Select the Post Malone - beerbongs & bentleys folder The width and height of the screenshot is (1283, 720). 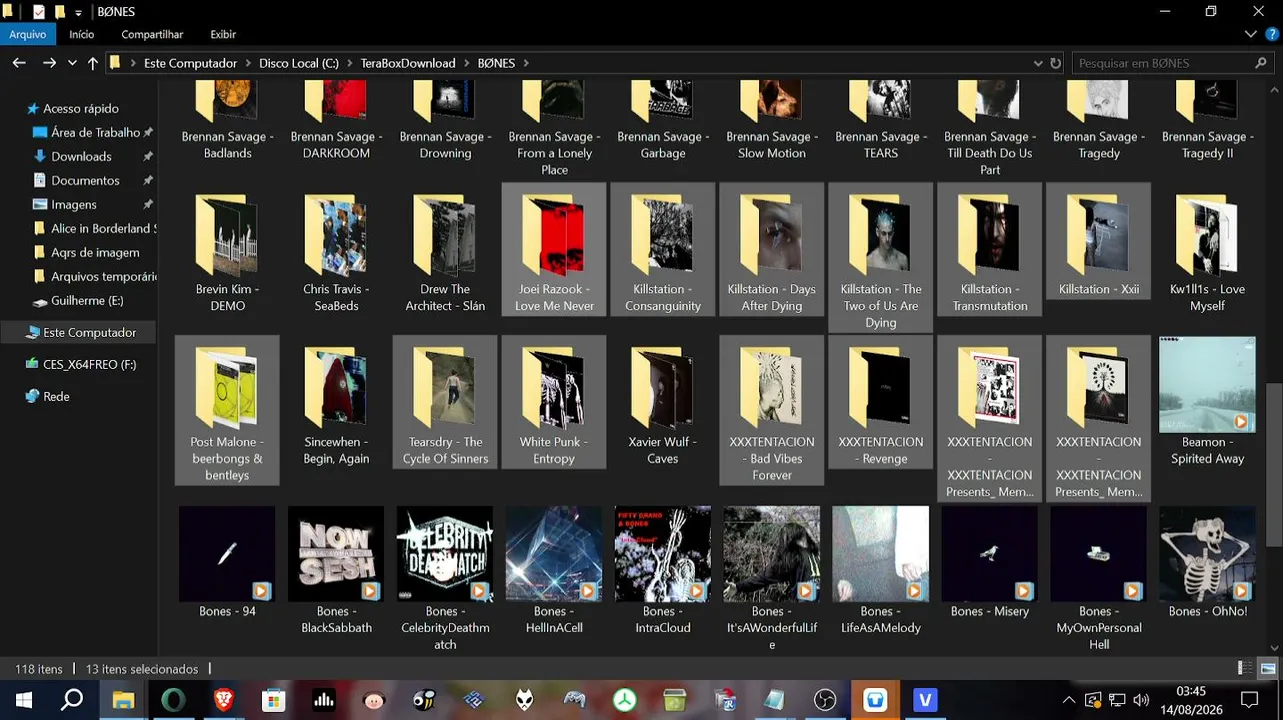[x=227, y=410]
